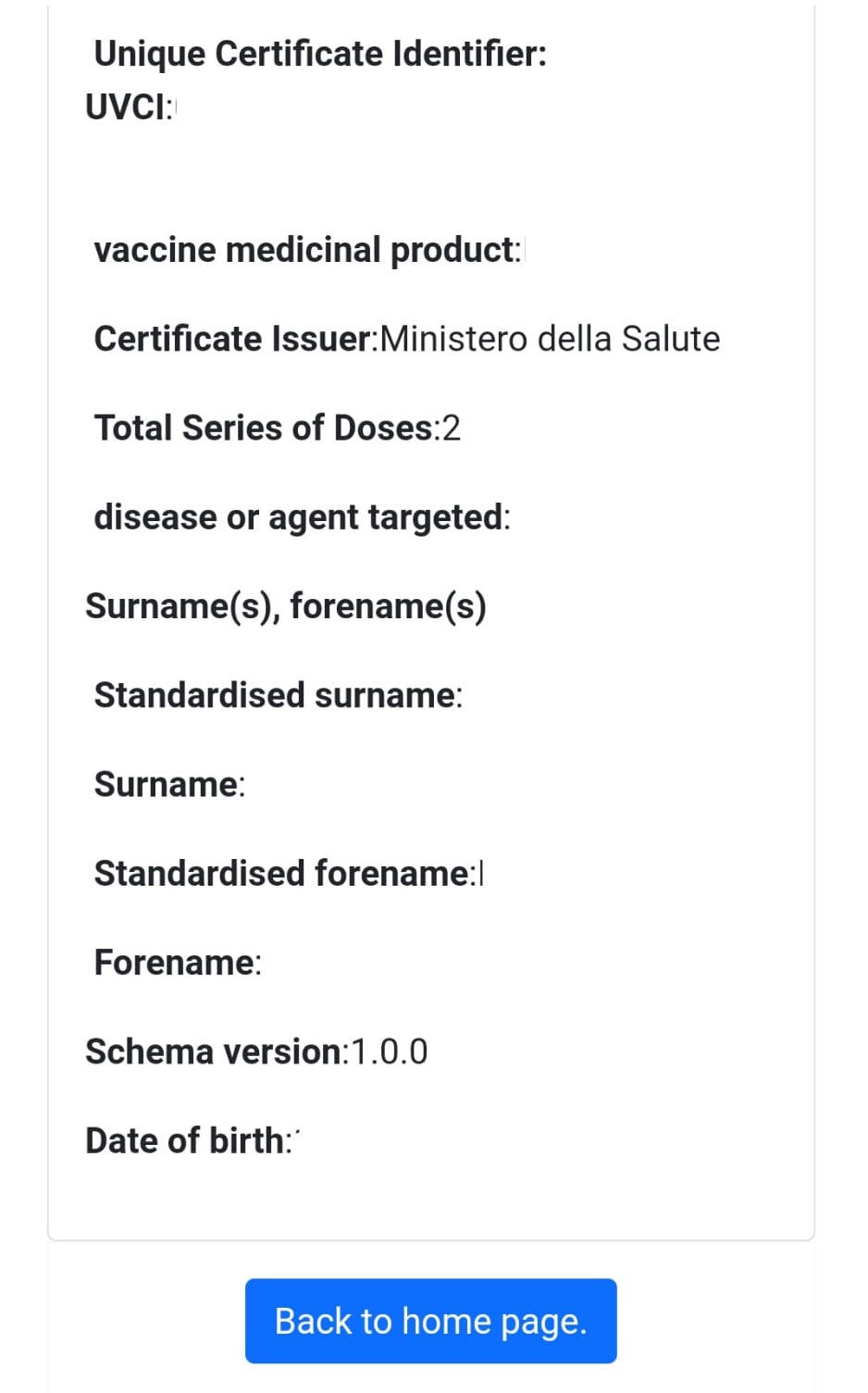Click the Certificate Issuer label

point(235,339)
